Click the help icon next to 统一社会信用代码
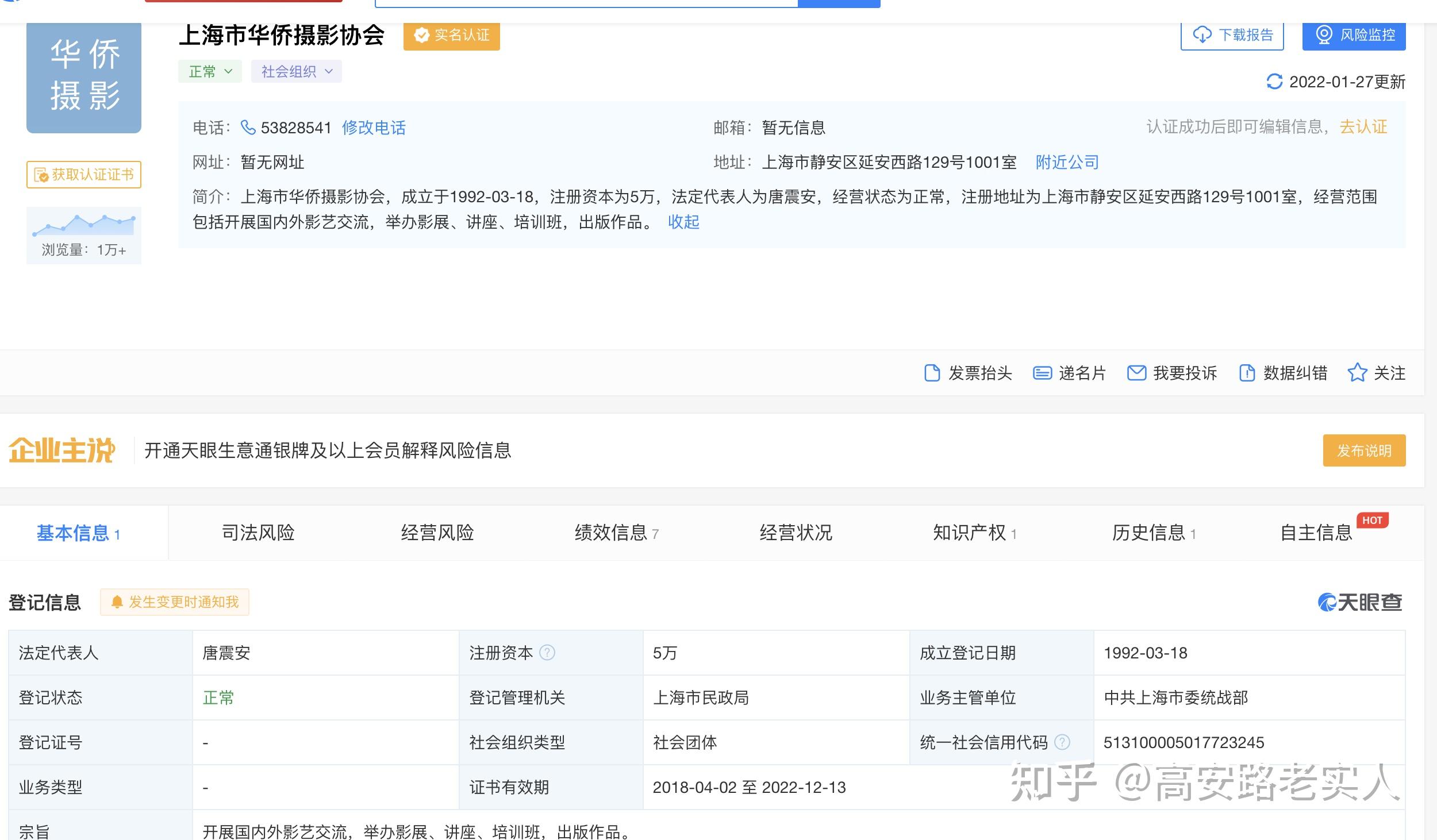 click(1062, 742)
